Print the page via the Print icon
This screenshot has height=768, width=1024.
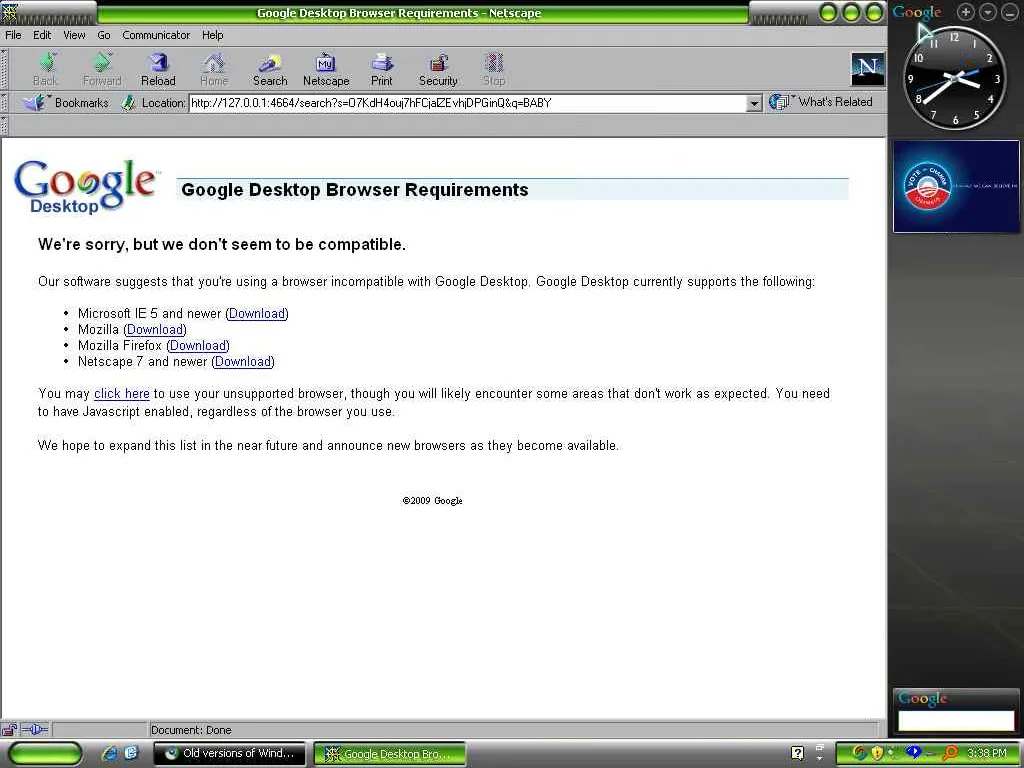[x=381, y=70]
